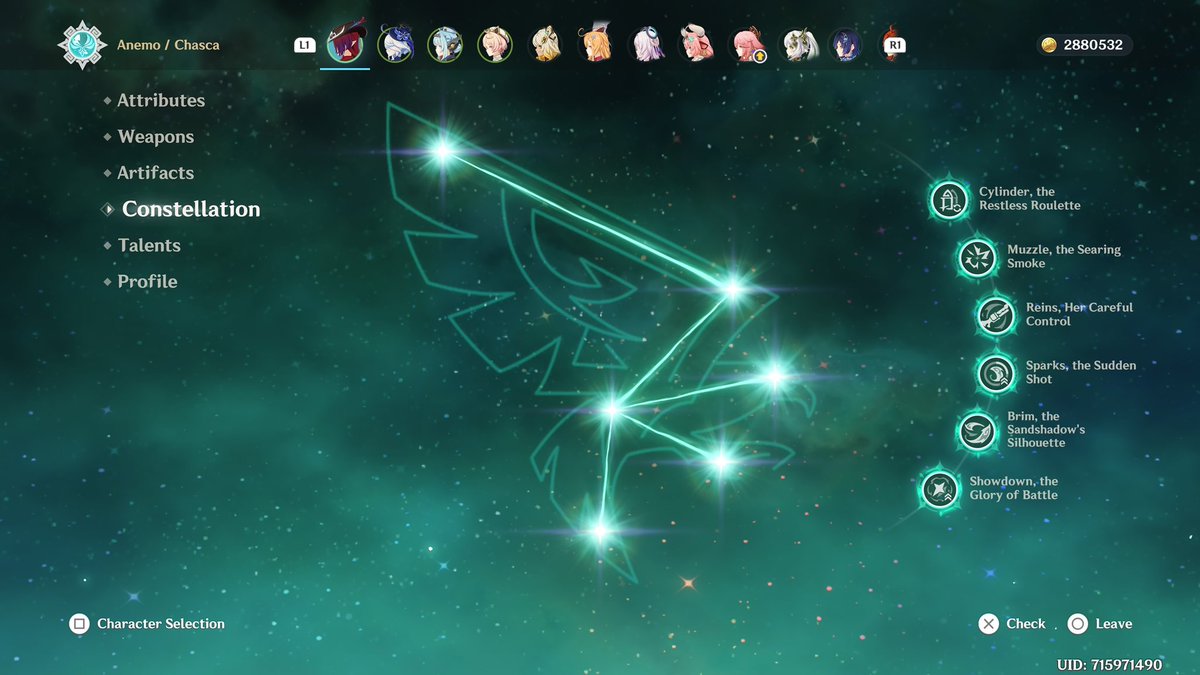View Showdown, the Glory of Battle icon
Image resolution: width=1200 pixels, height=675 pixels.
click(939, 489)
